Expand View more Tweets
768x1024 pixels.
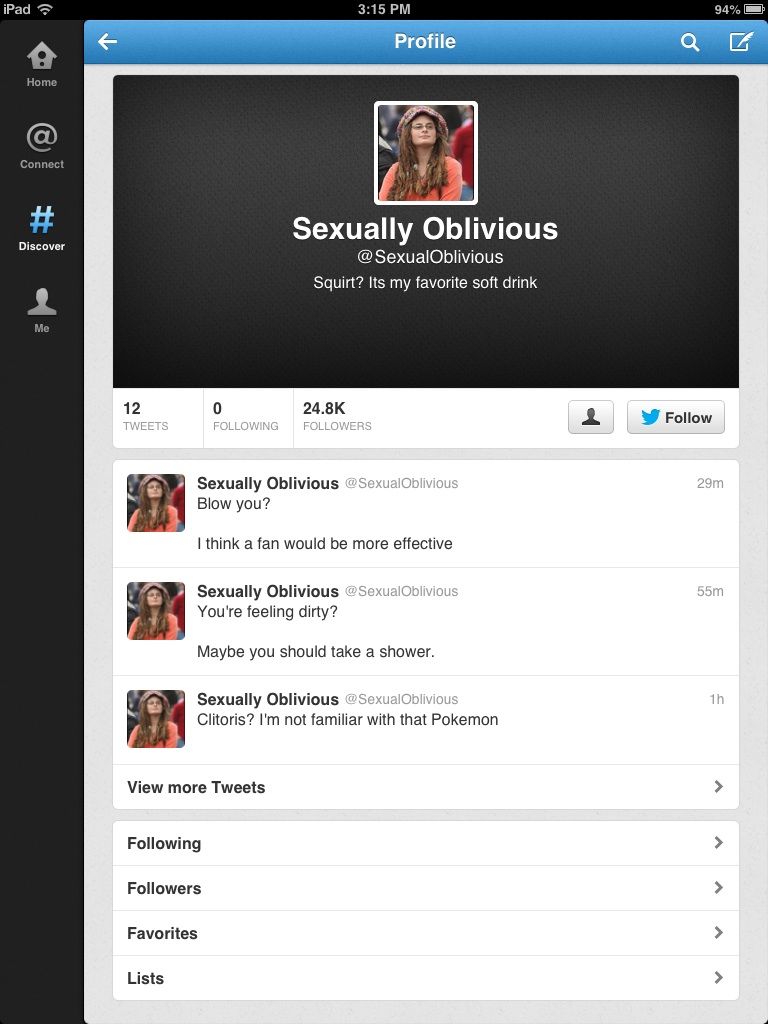pyautogui.click(x=426, y=787)
